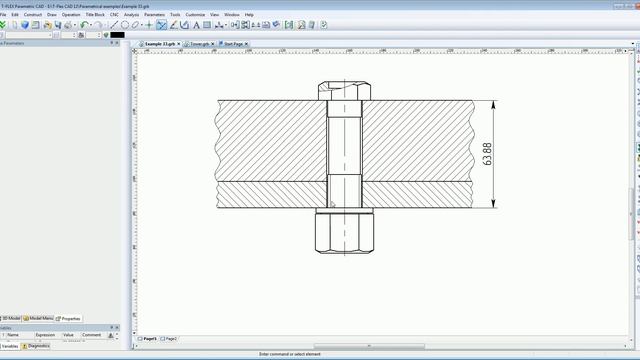Click the new document icon
The image size is (640, 360).
point(14,25)
